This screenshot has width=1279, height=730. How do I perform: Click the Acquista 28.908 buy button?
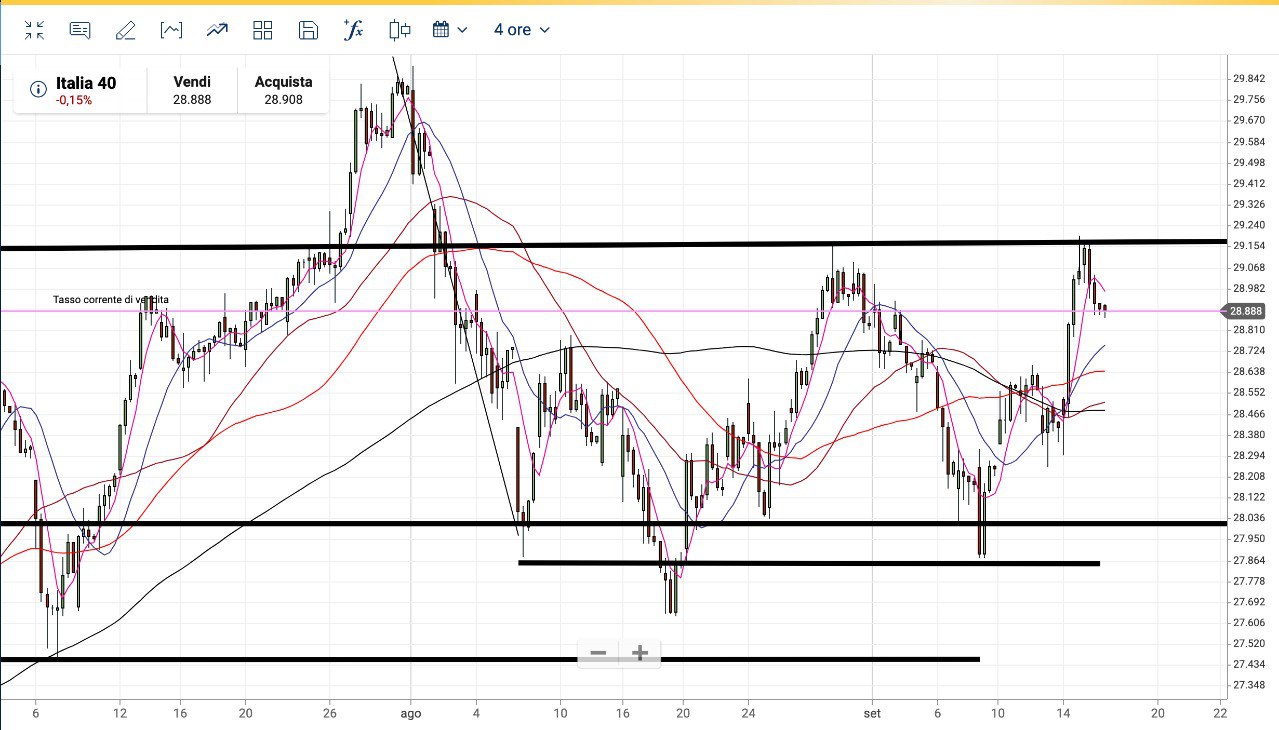tap(283, 90)
